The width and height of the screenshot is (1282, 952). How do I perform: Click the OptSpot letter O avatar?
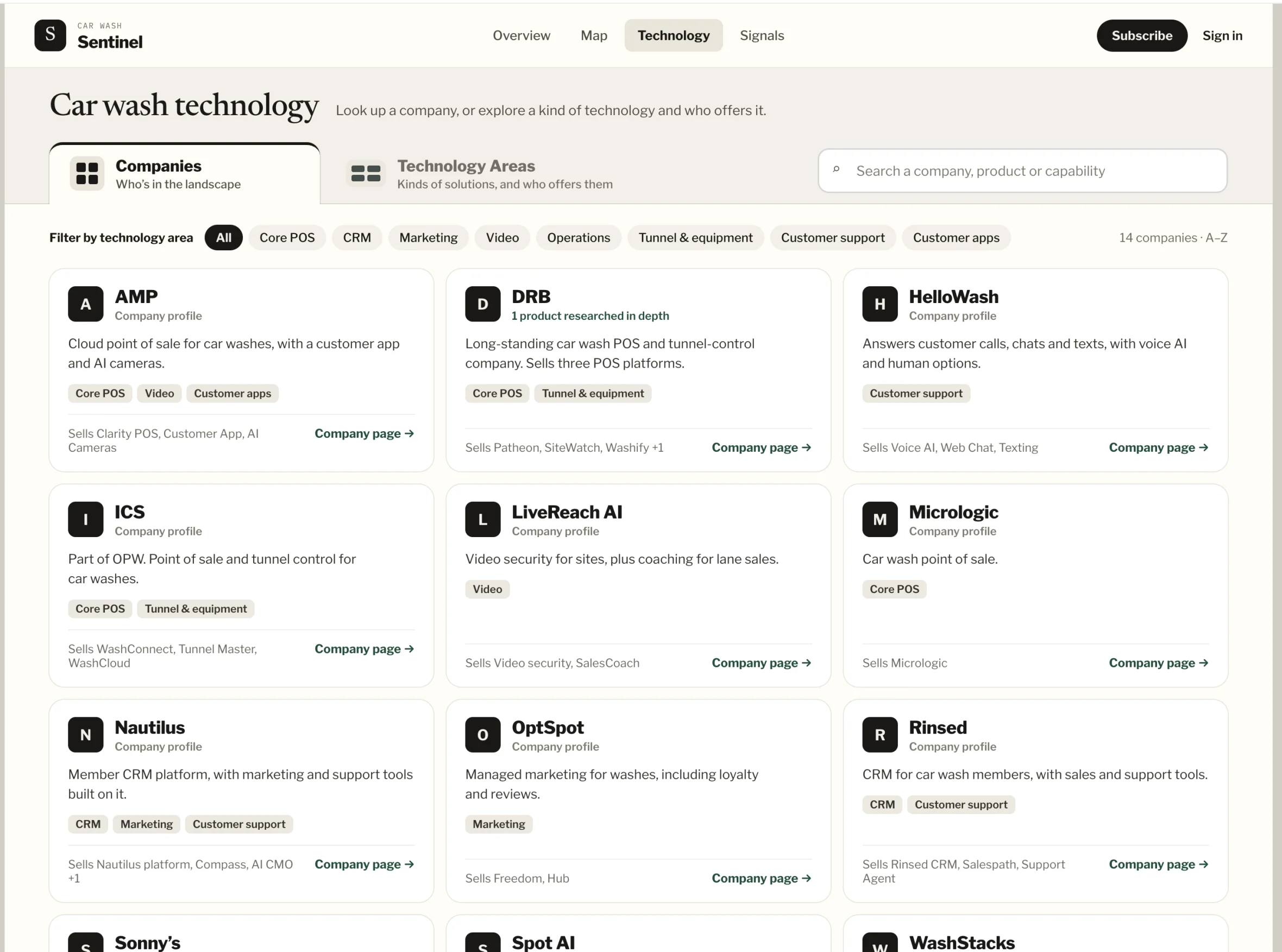482,735
